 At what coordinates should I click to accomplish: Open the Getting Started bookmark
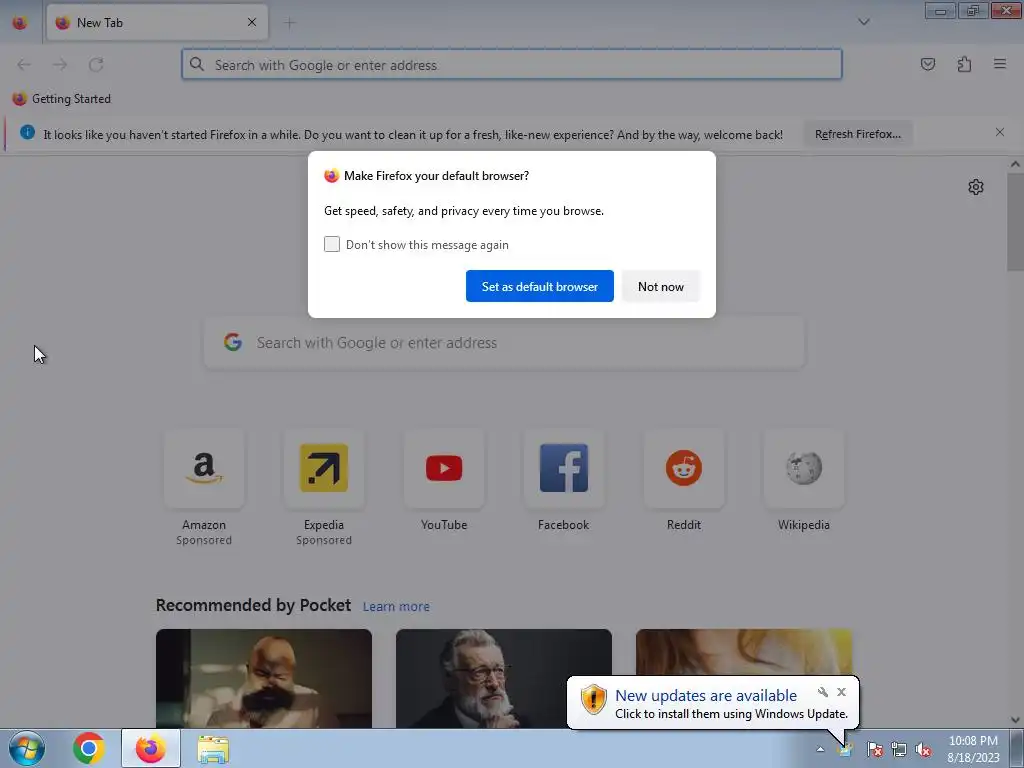62,99
